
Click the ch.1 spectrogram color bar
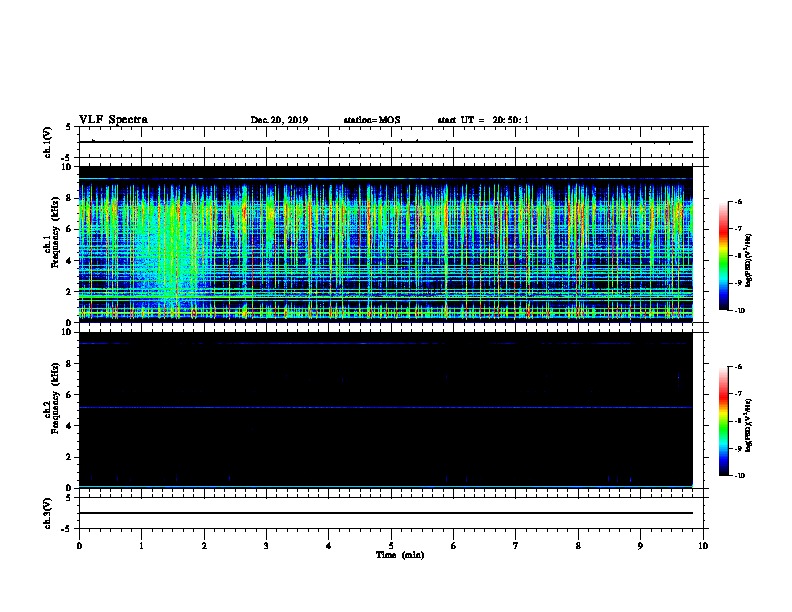723,256
